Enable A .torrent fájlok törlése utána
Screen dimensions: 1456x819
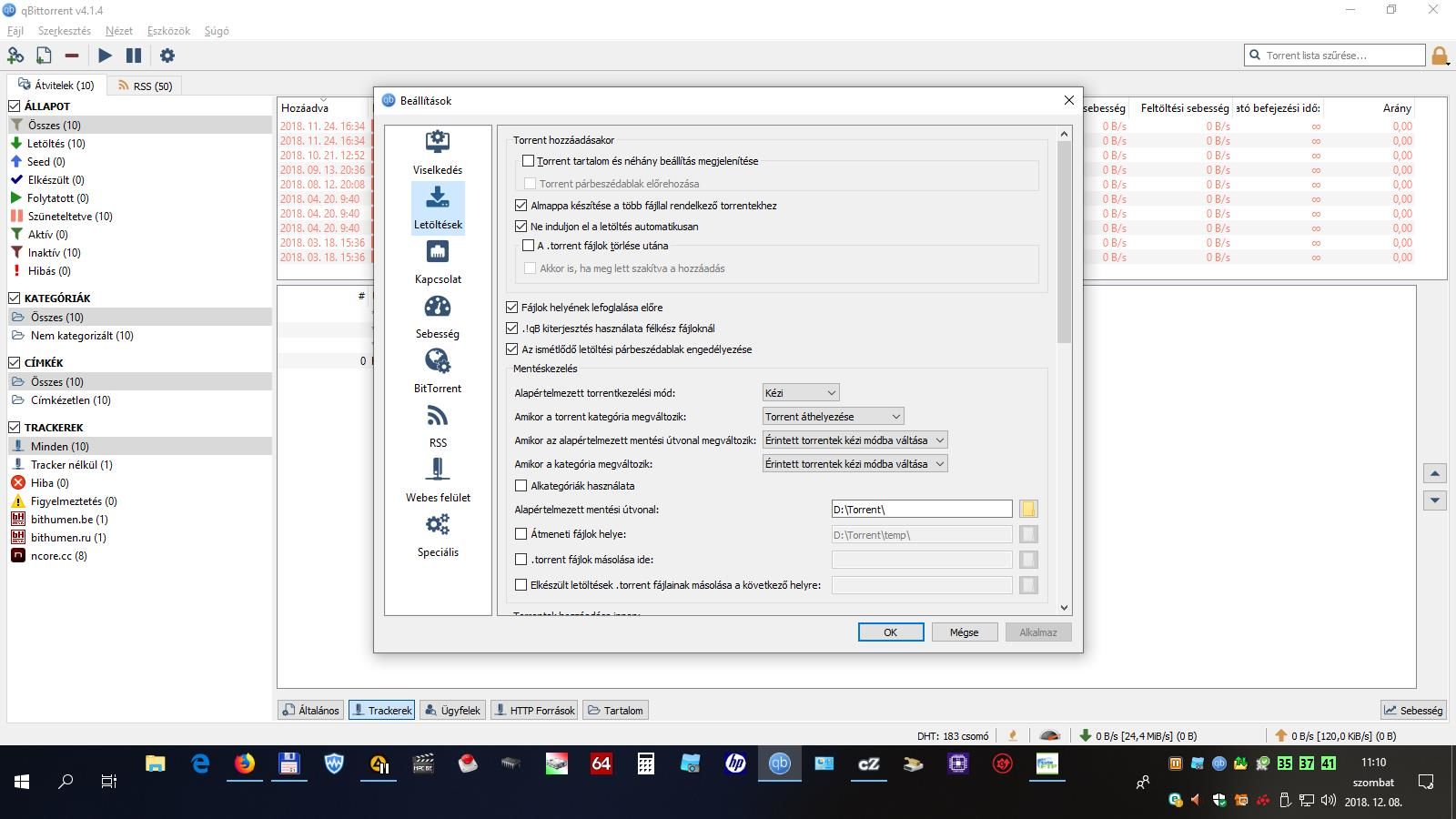click(x=528, y=246)
